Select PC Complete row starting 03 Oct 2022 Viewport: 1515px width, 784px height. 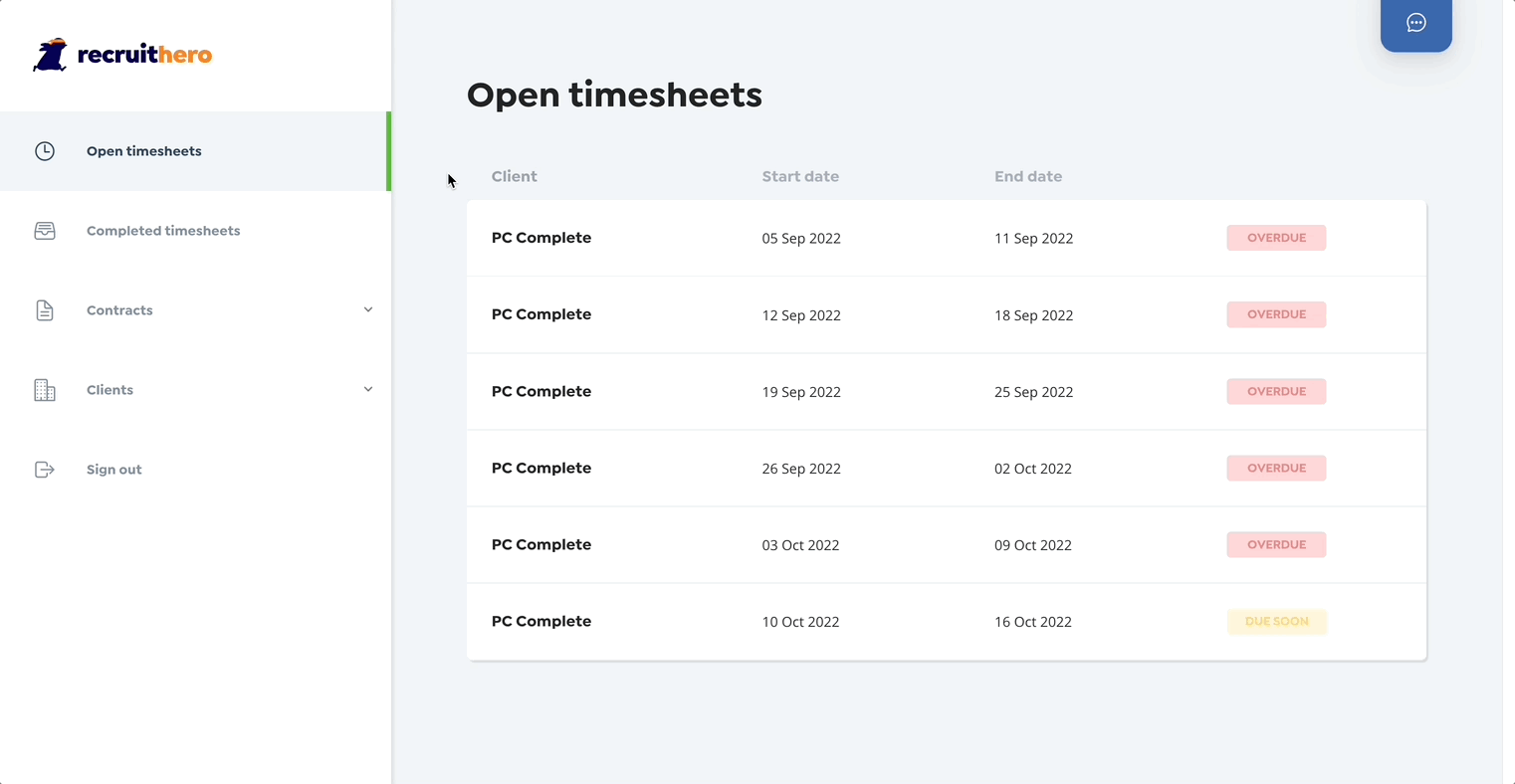pos(541,545)
